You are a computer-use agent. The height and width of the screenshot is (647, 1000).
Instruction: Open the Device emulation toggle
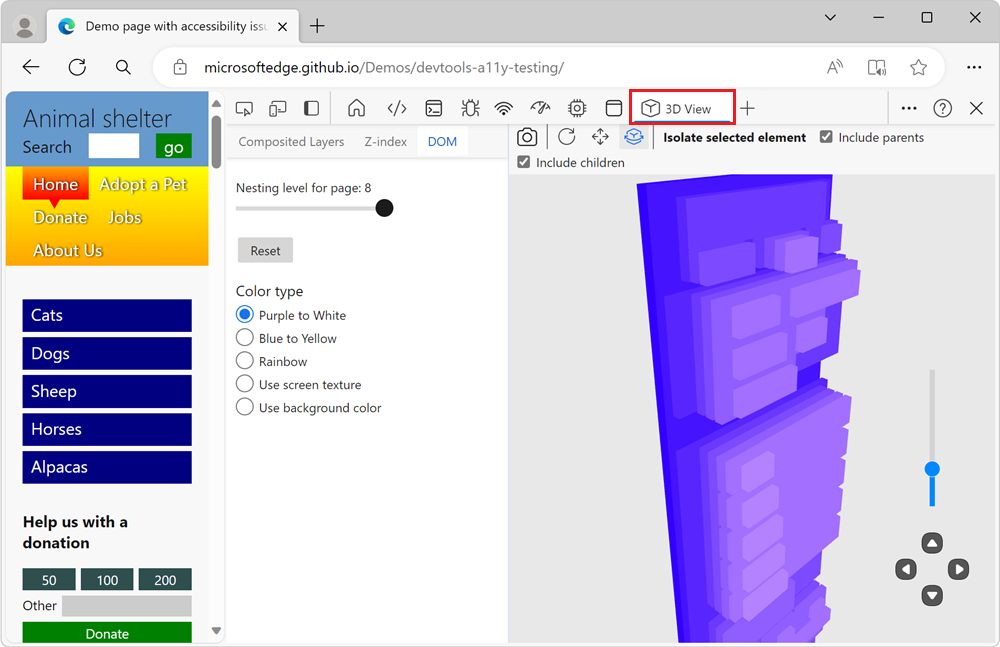click(278, 108)
